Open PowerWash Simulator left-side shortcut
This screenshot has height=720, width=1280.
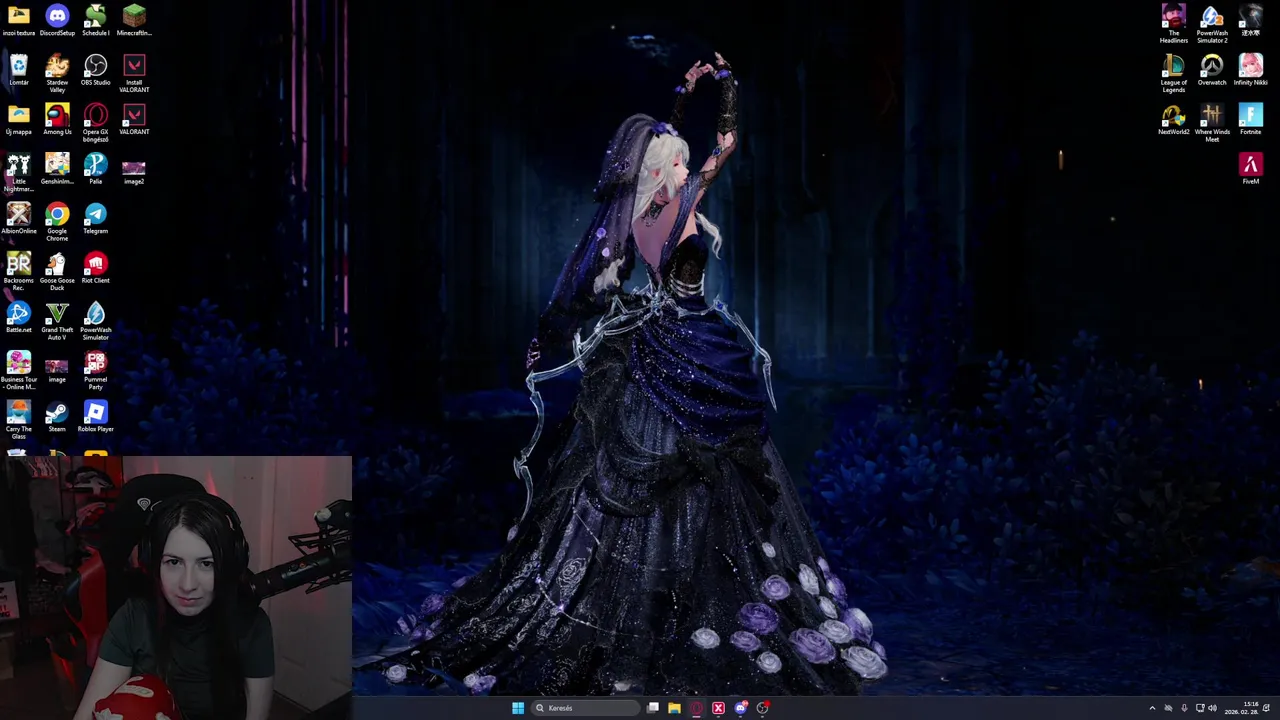96,321
